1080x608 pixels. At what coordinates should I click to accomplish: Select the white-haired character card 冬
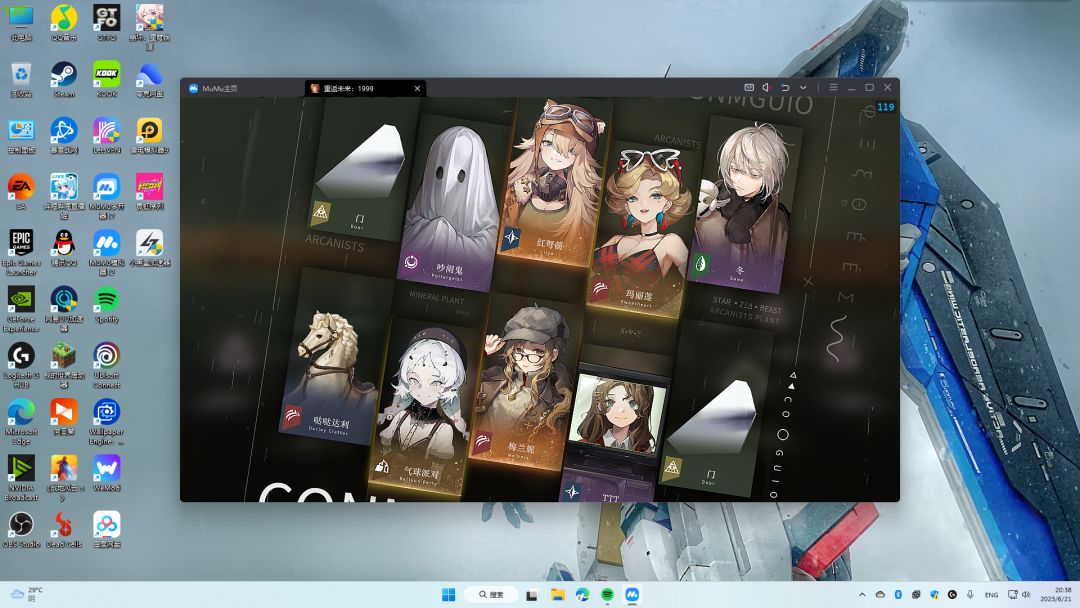745,205
